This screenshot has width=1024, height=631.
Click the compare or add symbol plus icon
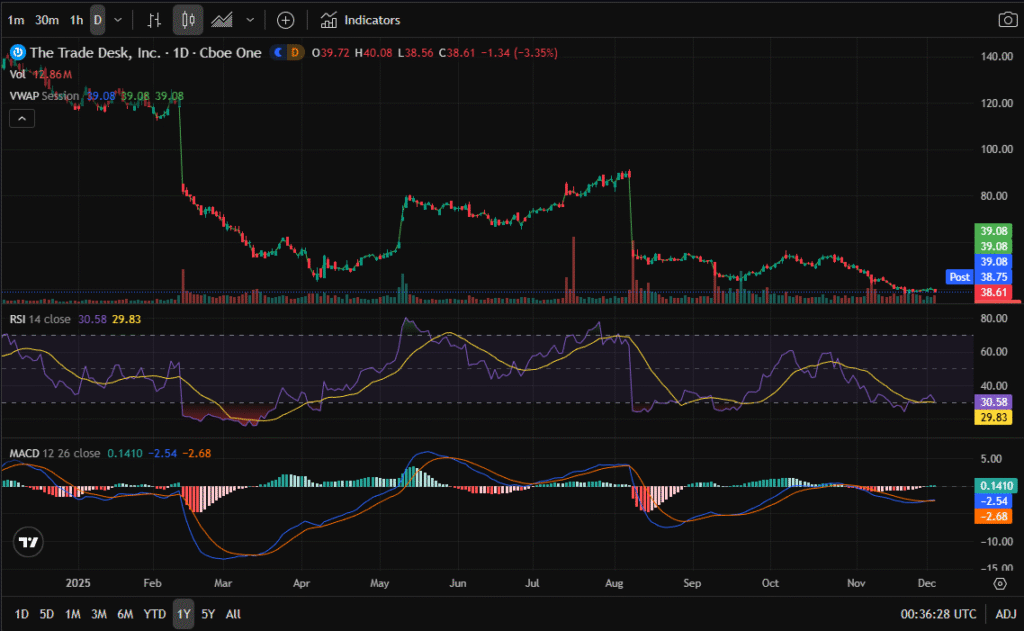coord(286,20)
